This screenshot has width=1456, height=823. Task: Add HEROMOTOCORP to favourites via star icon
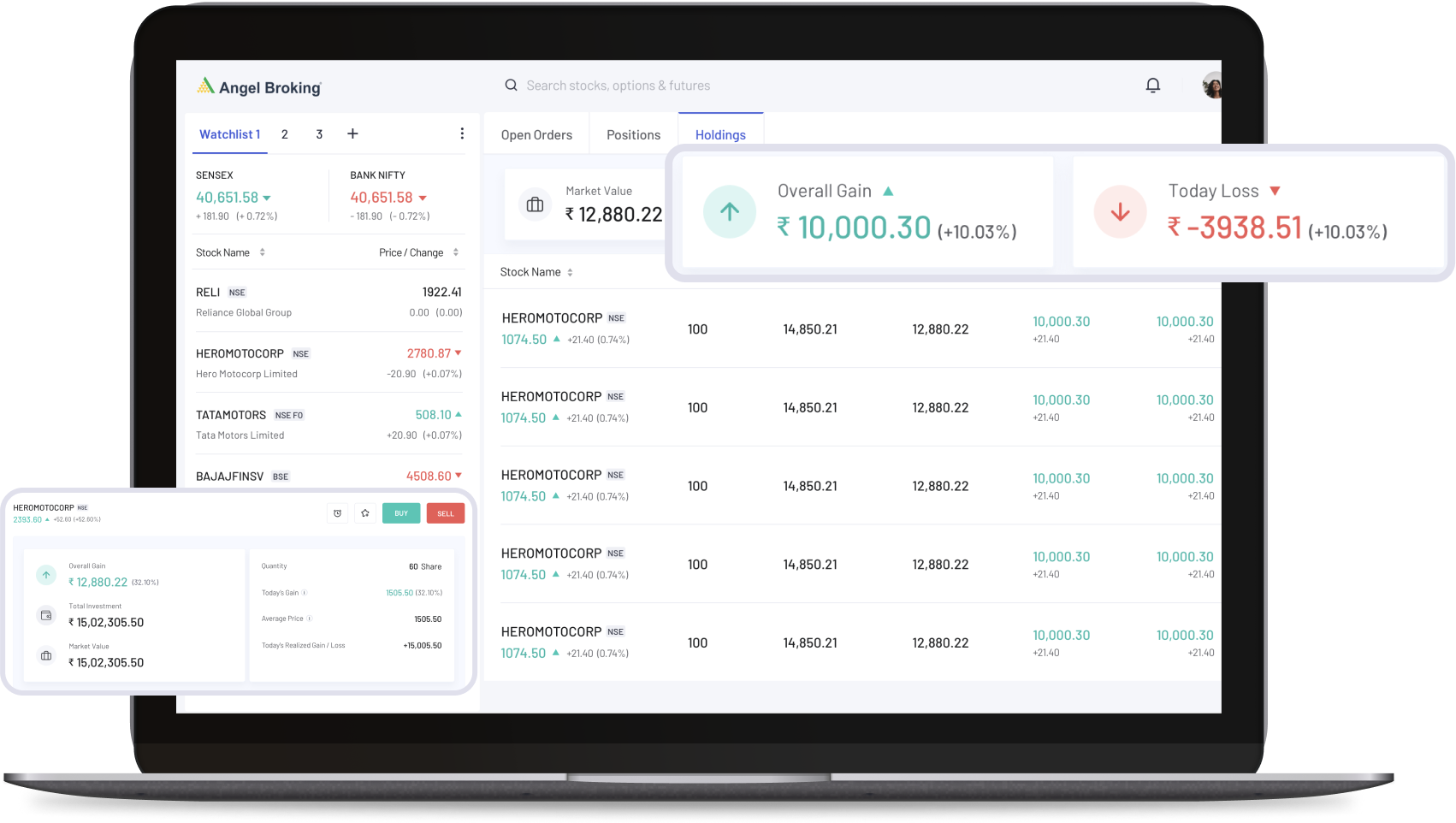pyautogui.click(x=365, y=512)
